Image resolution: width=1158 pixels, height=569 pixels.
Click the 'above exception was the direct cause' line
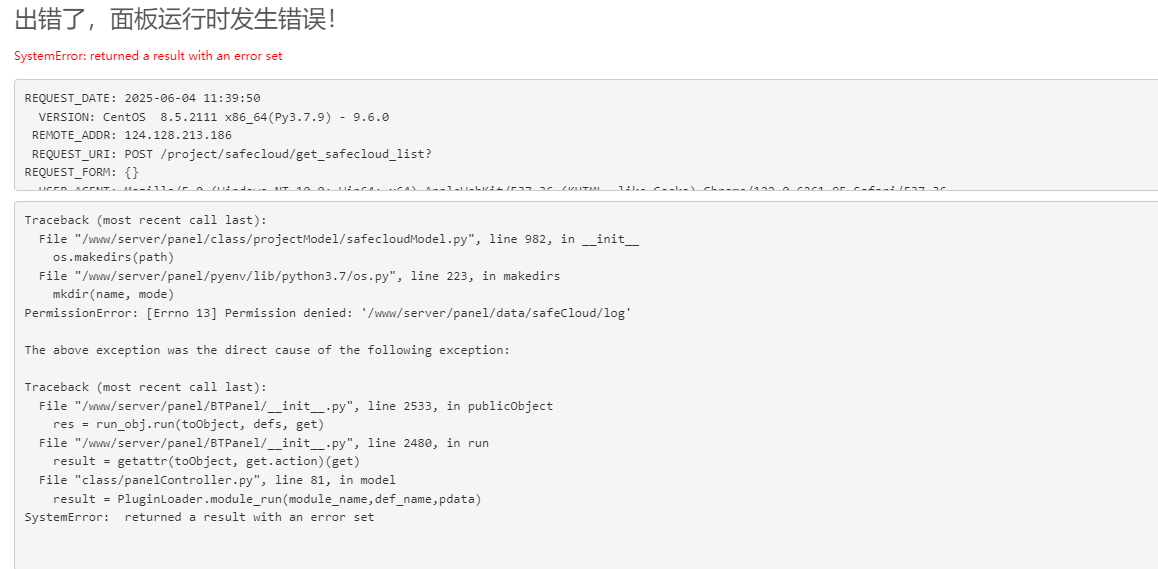267,350
